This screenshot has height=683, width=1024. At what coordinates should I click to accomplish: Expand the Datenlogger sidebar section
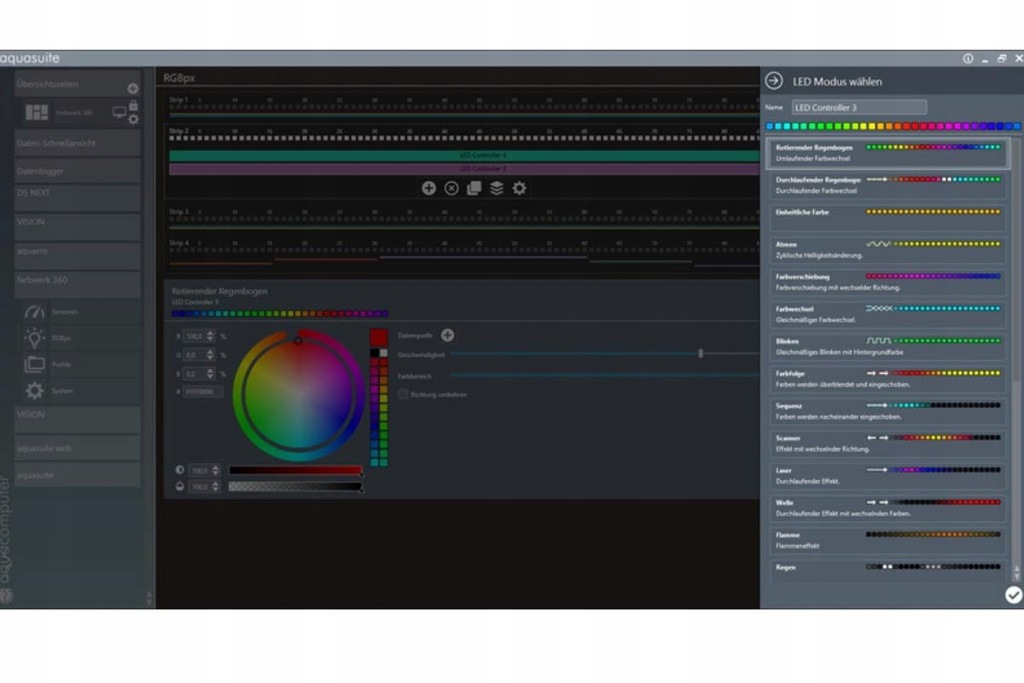tap(77, 171)
